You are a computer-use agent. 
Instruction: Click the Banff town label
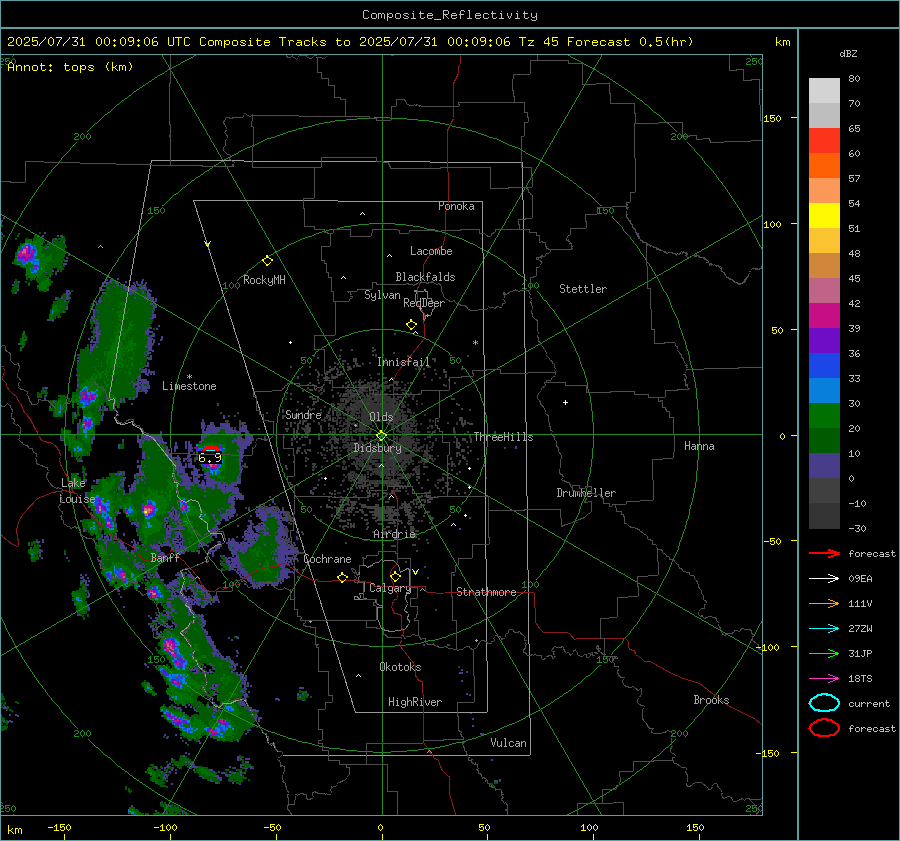tap(165, 557)
